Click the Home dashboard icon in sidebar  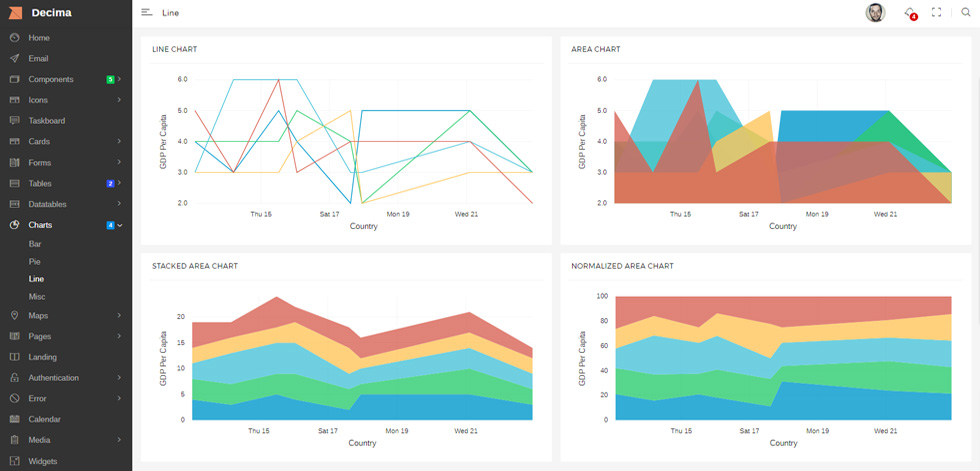pos(15,37)
